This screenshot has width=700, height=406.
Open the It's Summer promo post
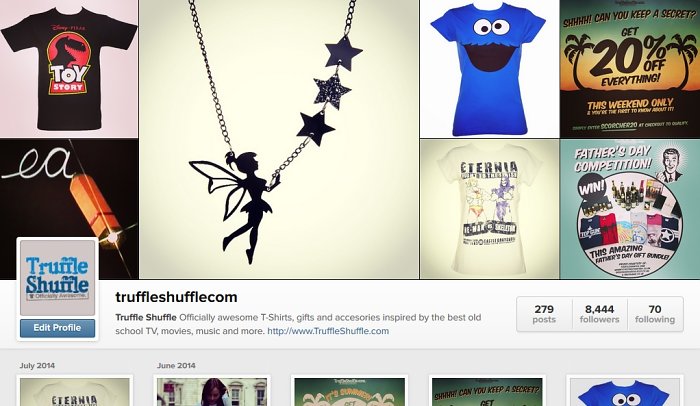(x=350, y=392)
